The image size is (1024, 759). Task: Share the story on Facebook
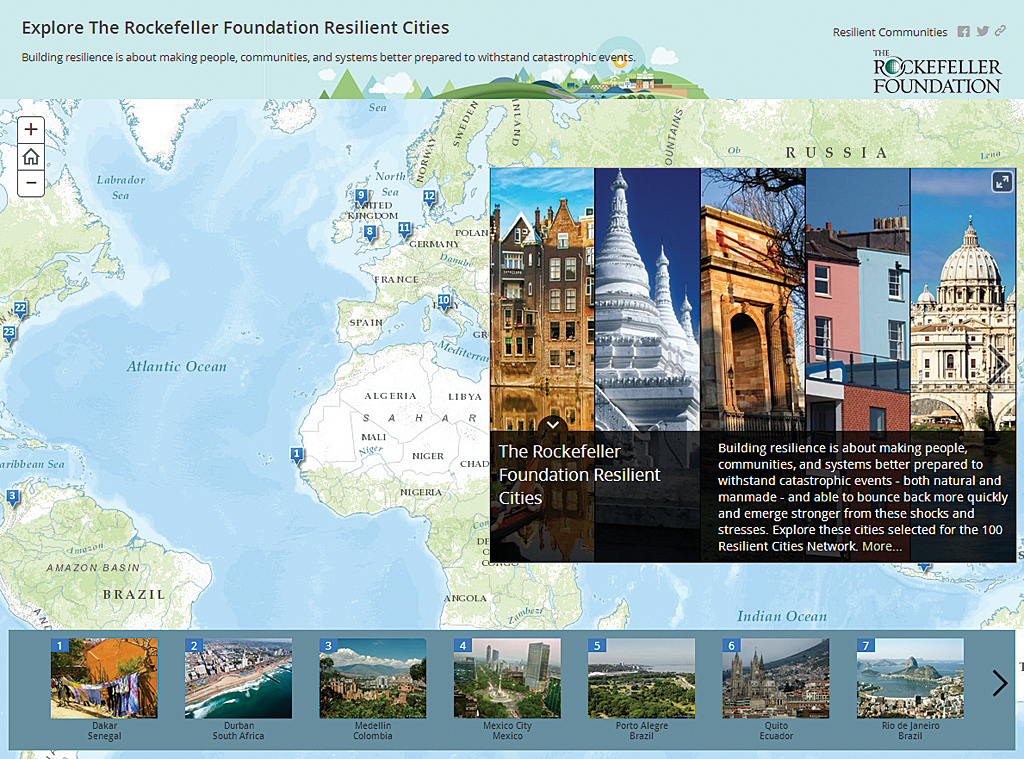963,31
